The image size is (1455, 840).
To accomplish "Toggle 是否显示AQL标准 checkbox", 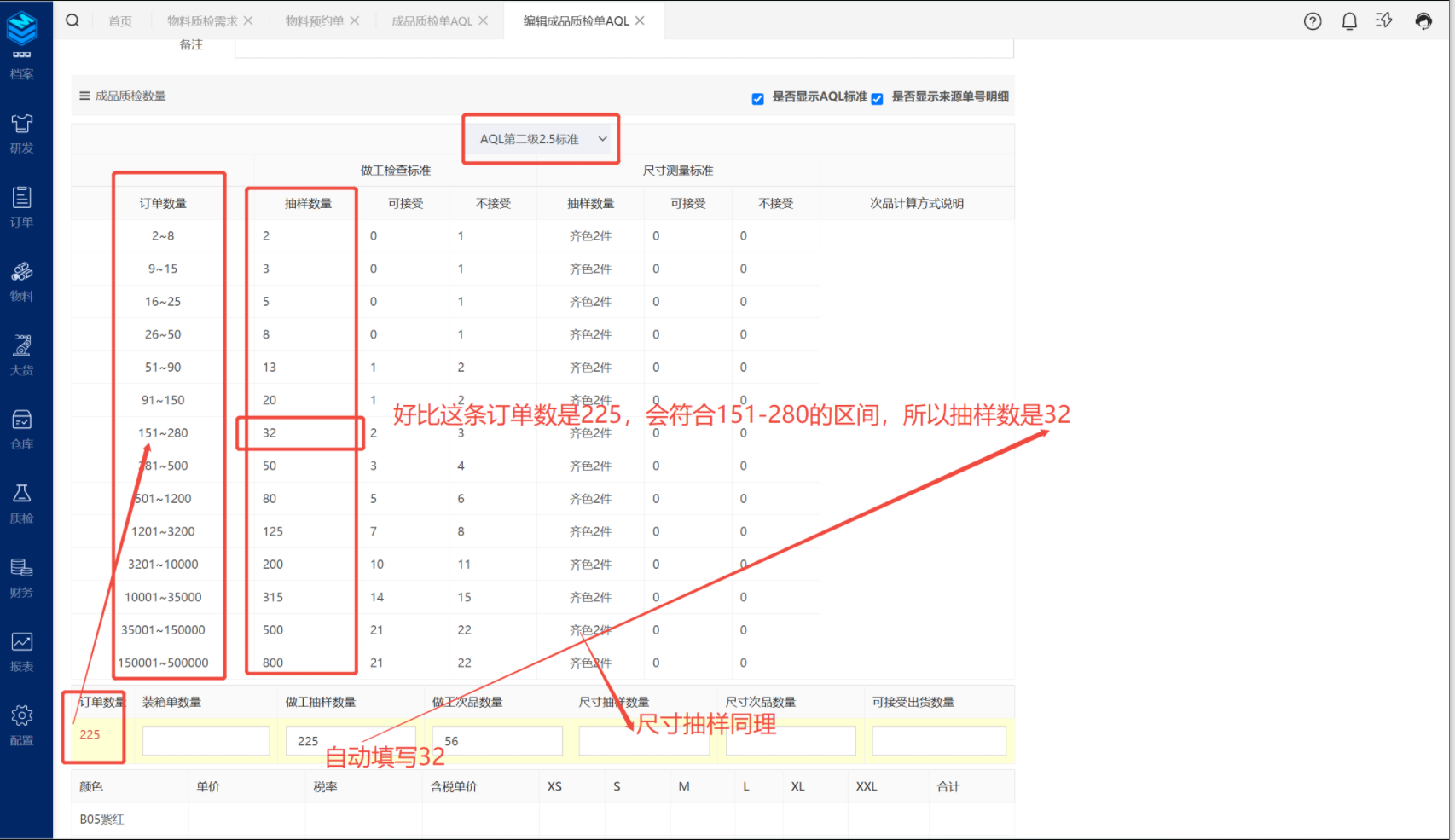I will [757, 99].
